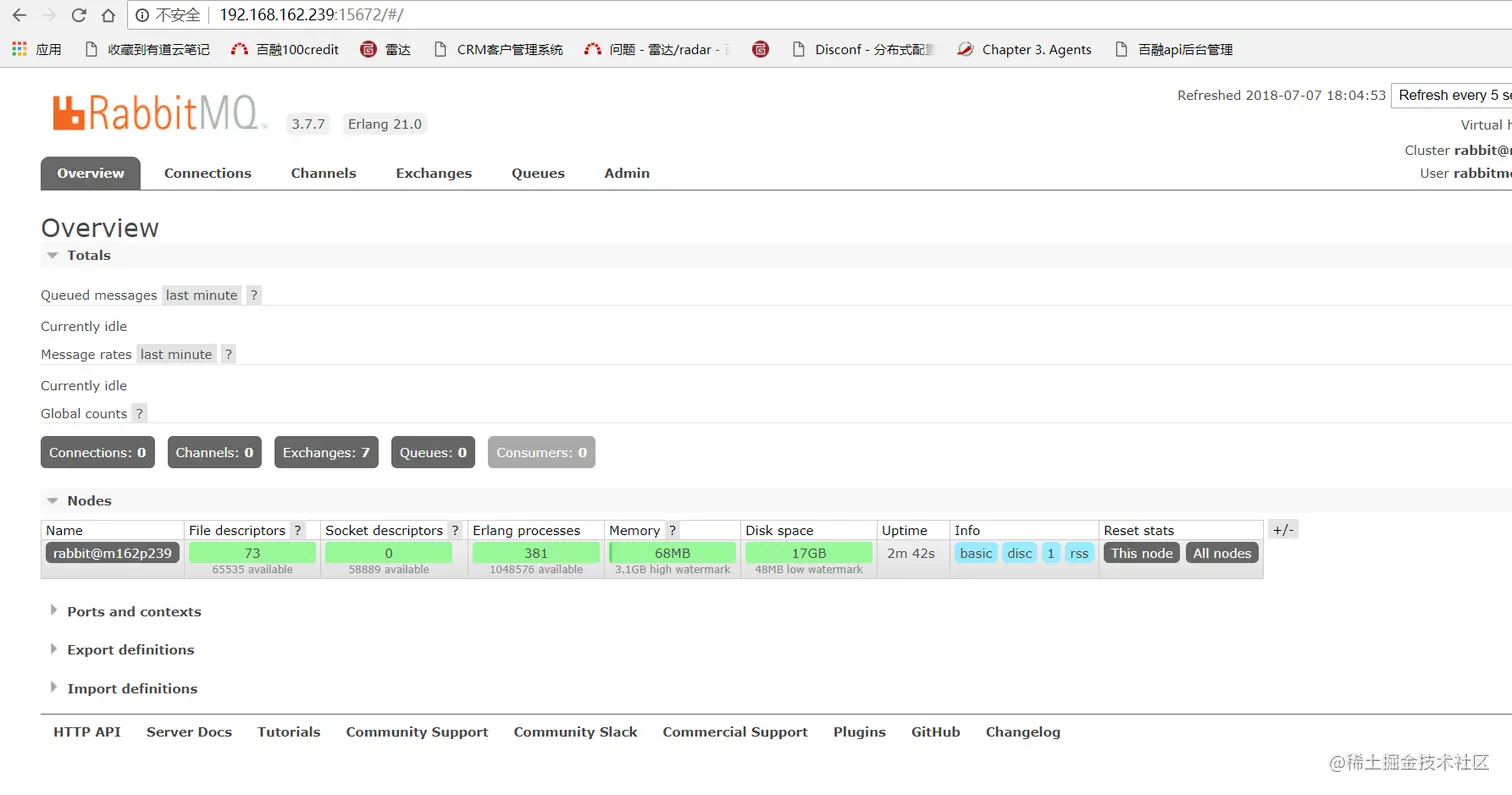Switch to the Exchanges tab
This screenshot has width=1512, height=795.
(434, 173)
